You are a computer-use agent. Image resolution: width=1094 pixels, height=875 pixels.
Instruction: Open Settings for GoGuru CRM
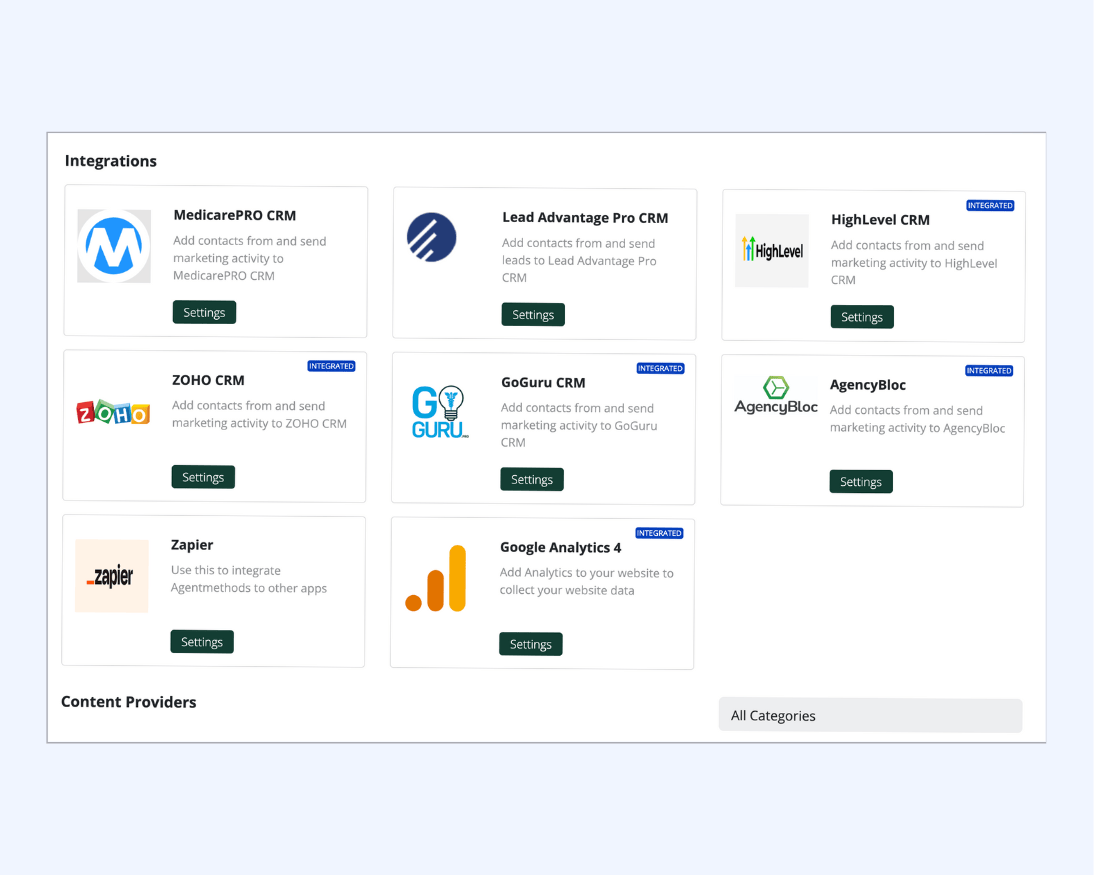(x=532, y=479)
